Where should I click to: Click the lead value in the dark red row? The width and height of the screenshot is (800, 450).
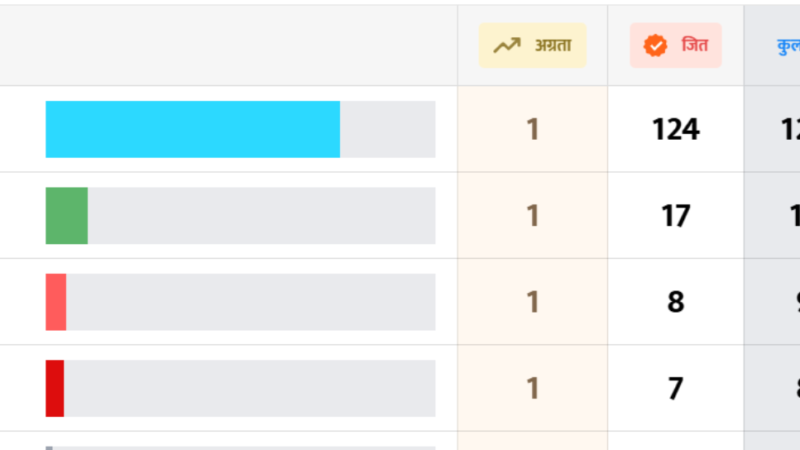click(x=532, y=388)
